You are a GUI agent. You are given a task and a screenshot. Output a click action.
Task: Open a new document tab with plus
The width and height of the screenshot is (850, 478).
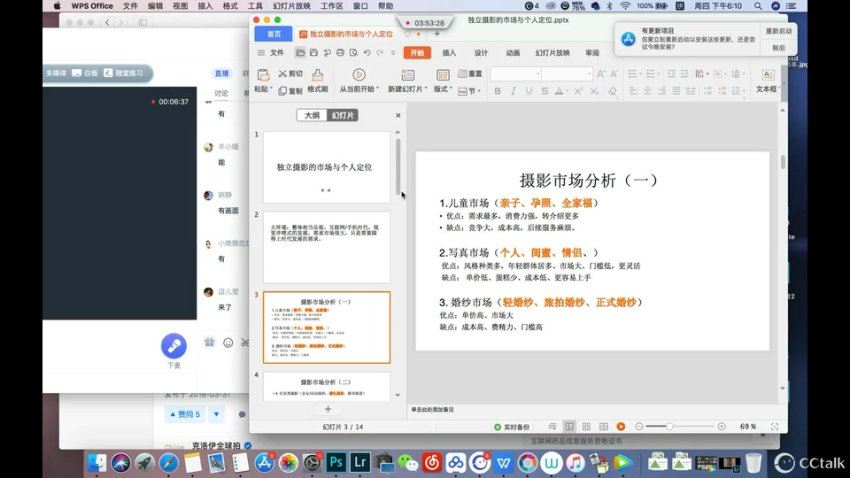click(x=437, y=34)
